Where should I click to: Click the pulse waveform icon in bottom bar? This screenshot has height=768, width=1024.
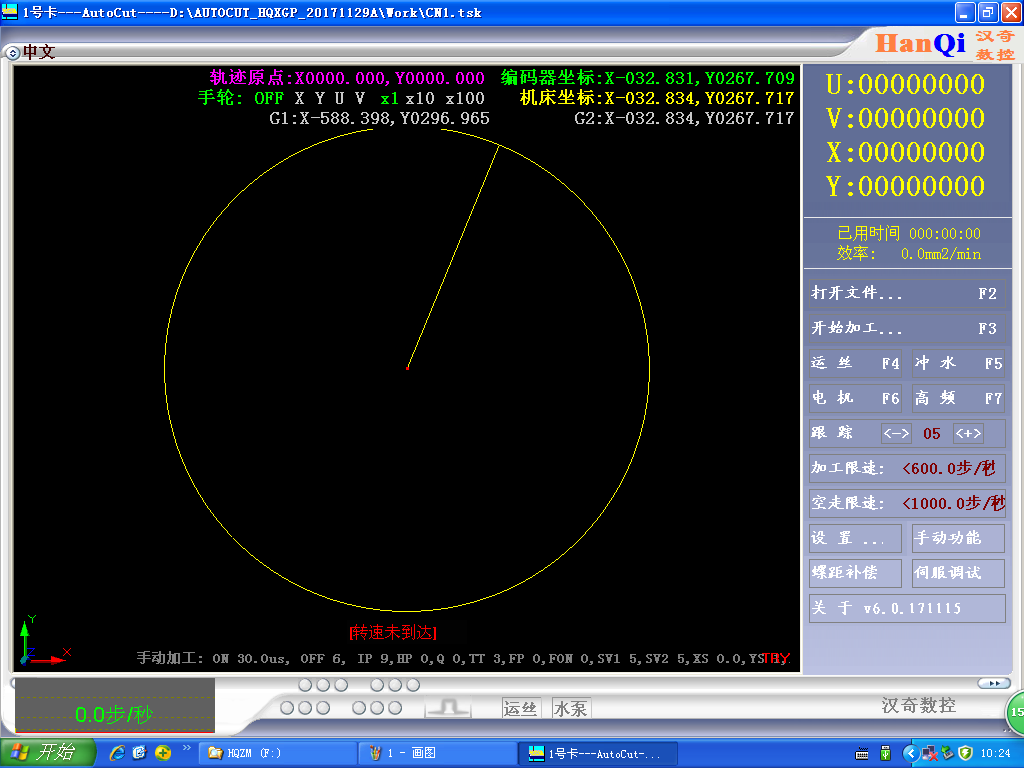447,708
